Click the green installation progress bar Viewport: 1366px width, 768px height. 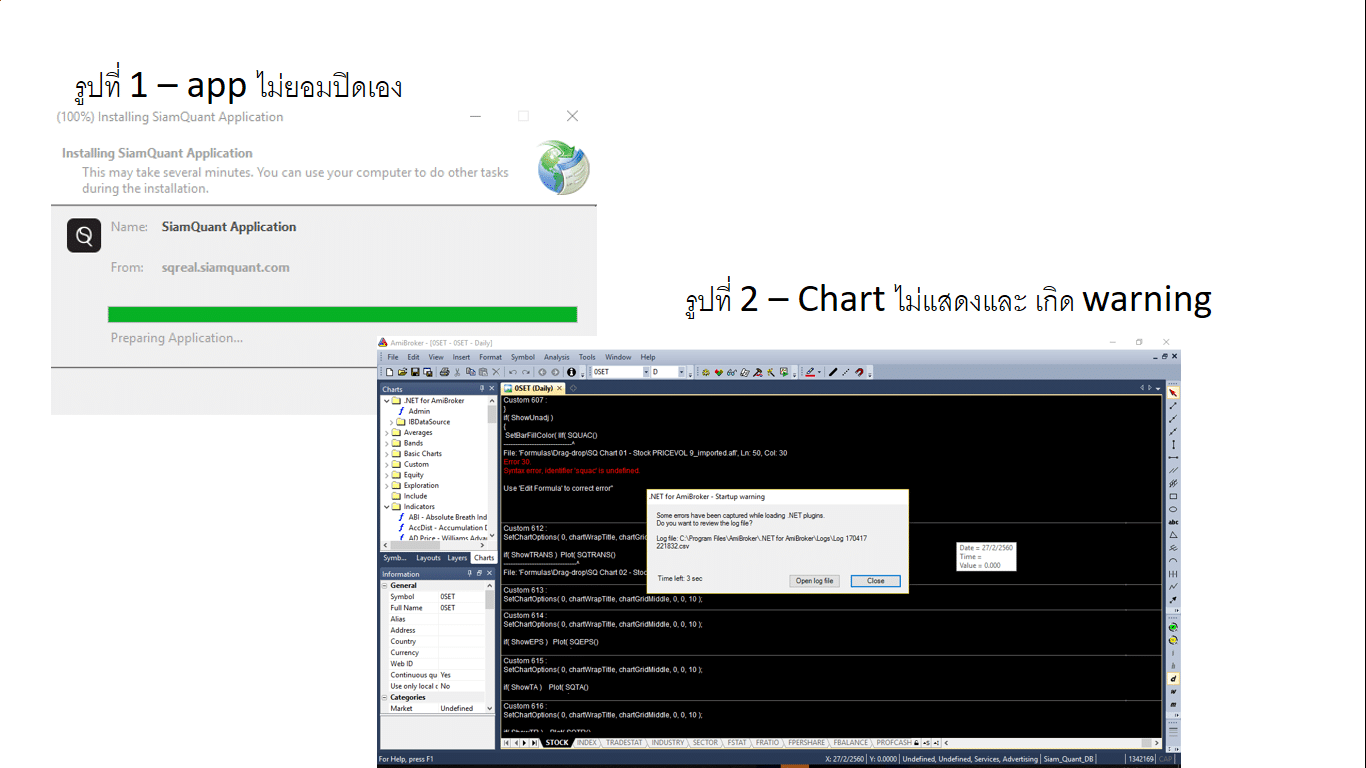pos(342,314)
